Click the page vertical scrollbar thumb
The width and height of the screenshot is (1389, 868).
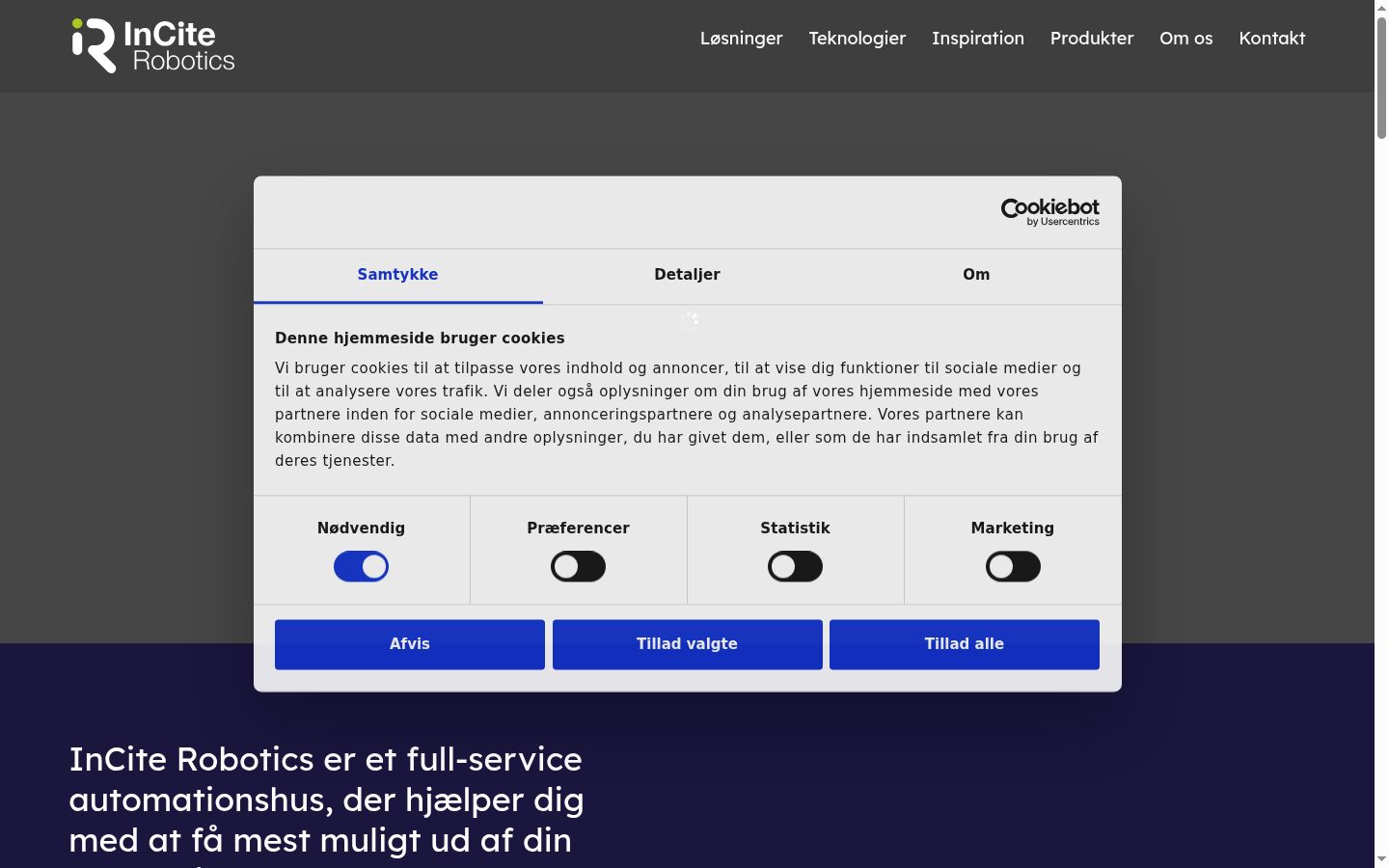click(x=1381, y=77)
